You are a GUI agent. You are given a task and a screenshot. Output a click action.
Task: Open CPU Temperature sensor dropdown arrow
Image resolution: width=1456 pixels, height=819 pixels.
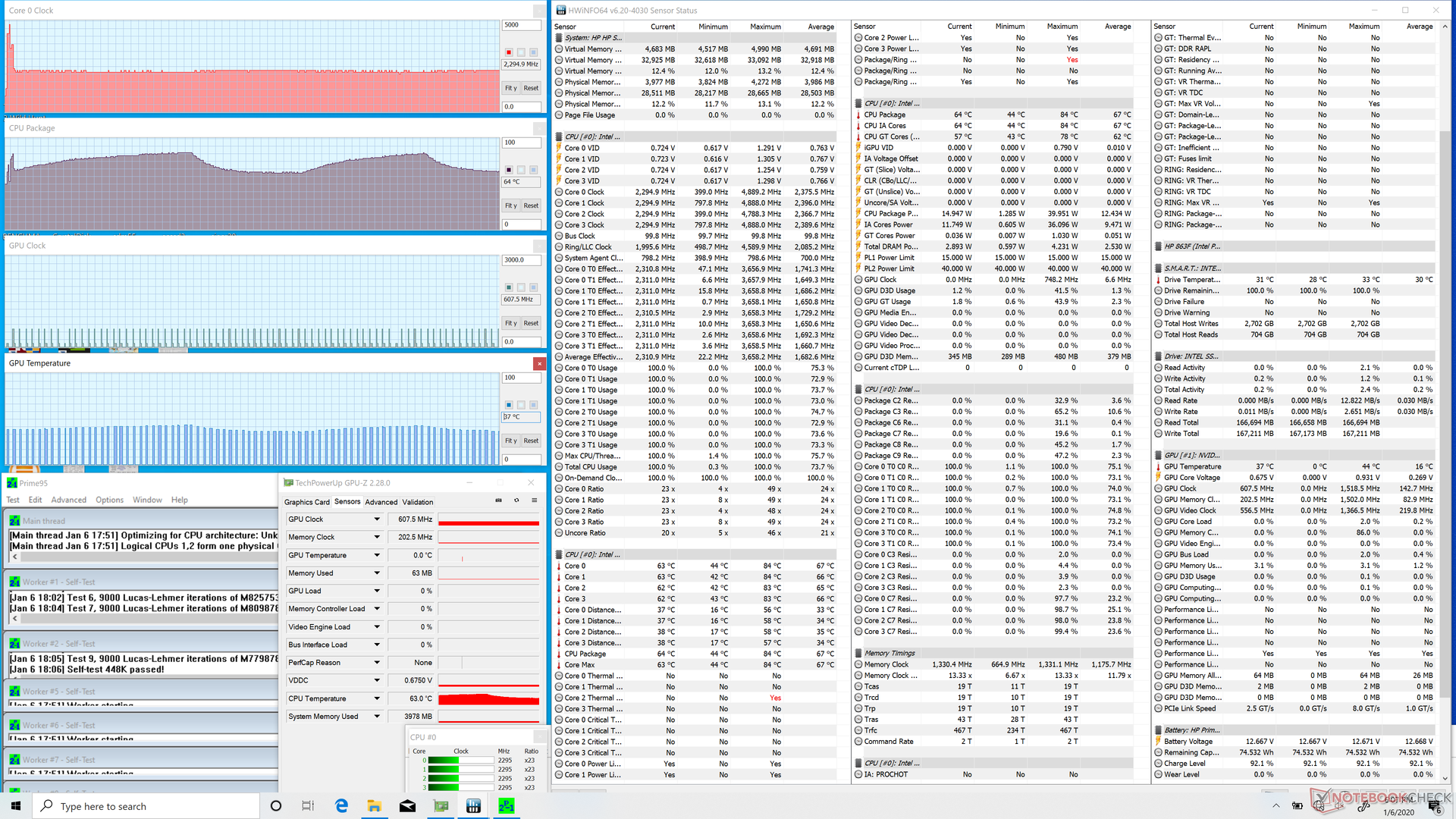377,698
